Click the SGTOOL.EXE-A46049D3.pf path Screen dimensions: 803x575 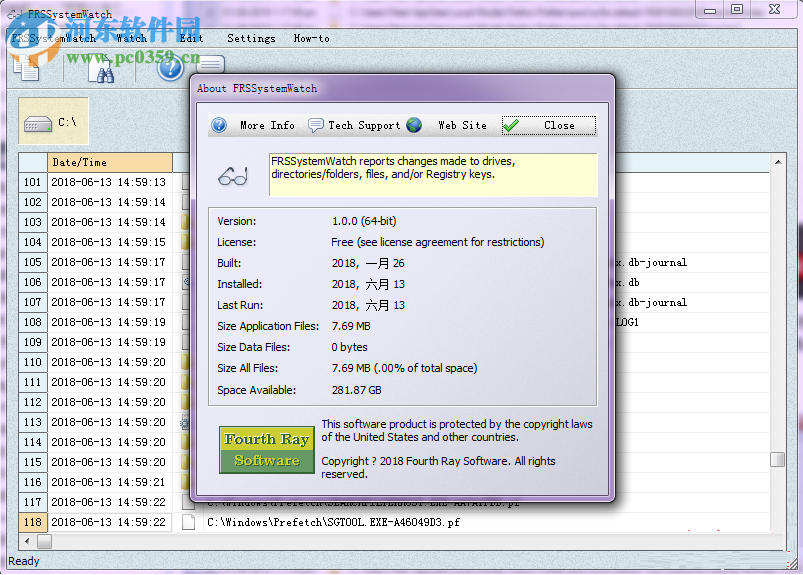[333, 522]
